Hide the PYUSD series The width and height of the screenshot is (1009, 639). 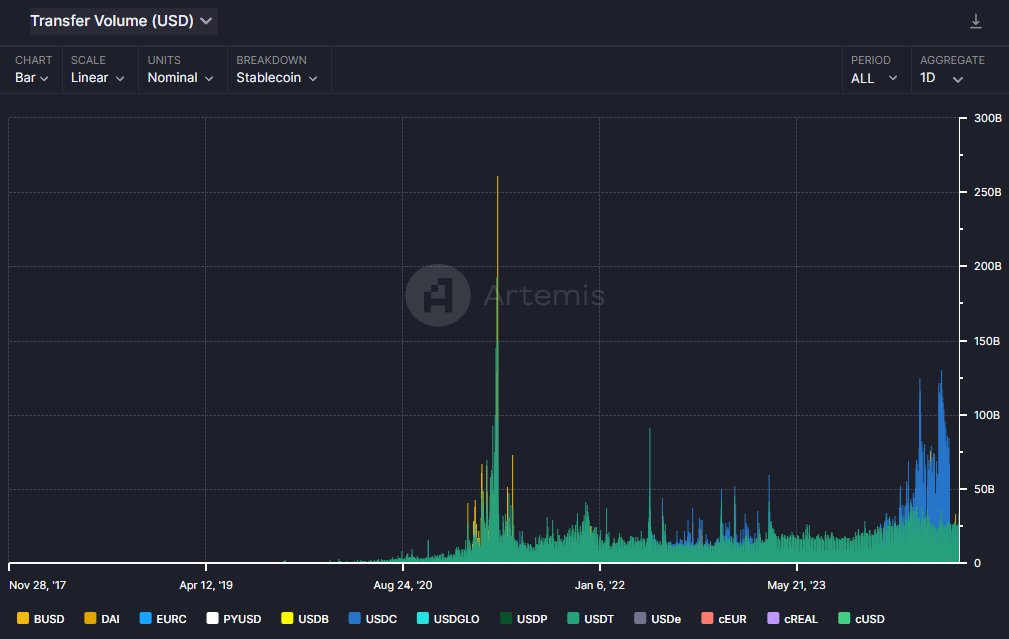[233, 619]
